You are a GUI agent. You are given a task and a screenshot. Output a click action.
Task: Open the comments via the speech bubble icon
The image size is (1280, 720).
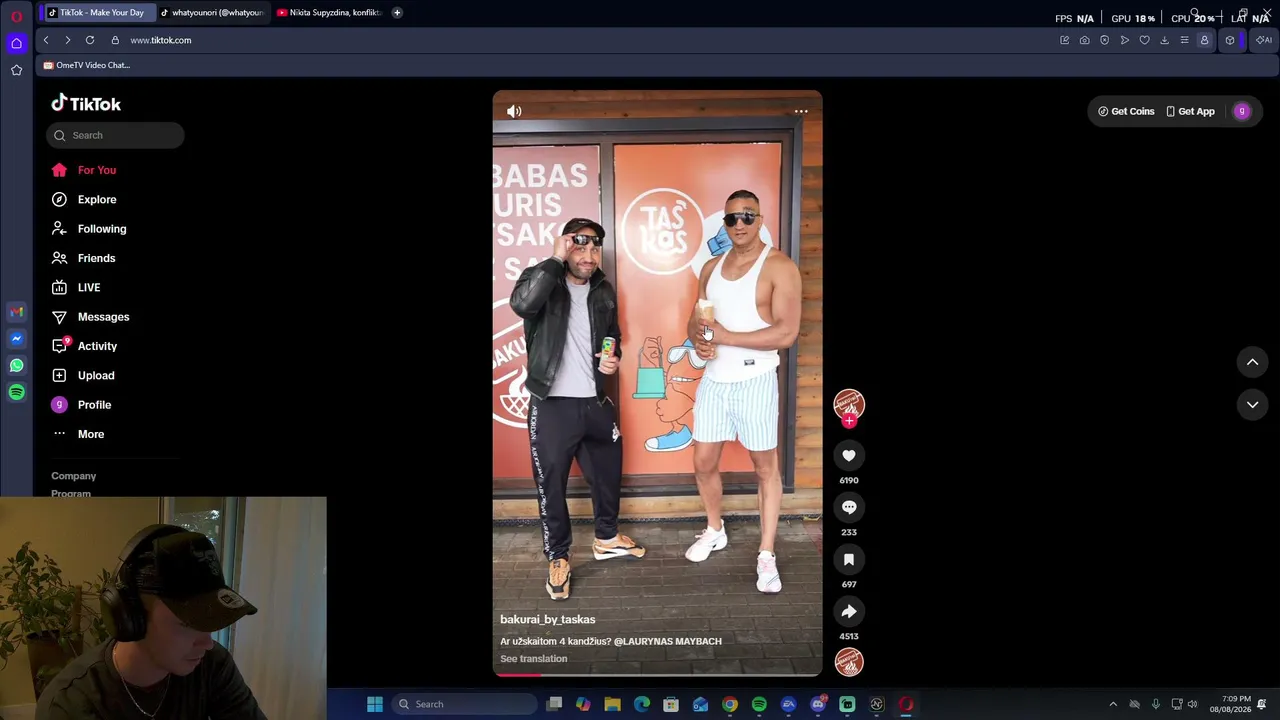click(849, 508)
